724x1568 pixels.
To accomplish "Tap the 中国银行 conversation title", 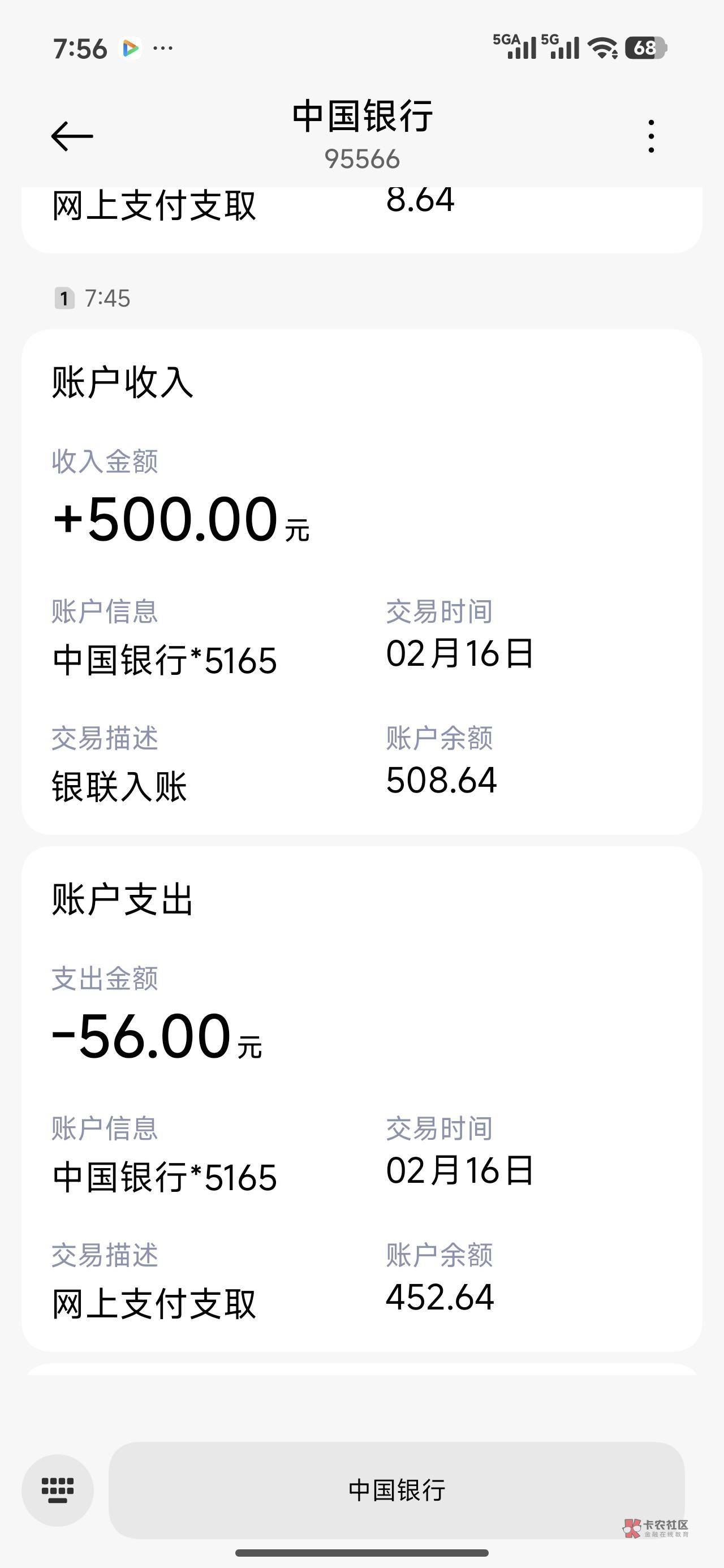I will pos(363,117).
